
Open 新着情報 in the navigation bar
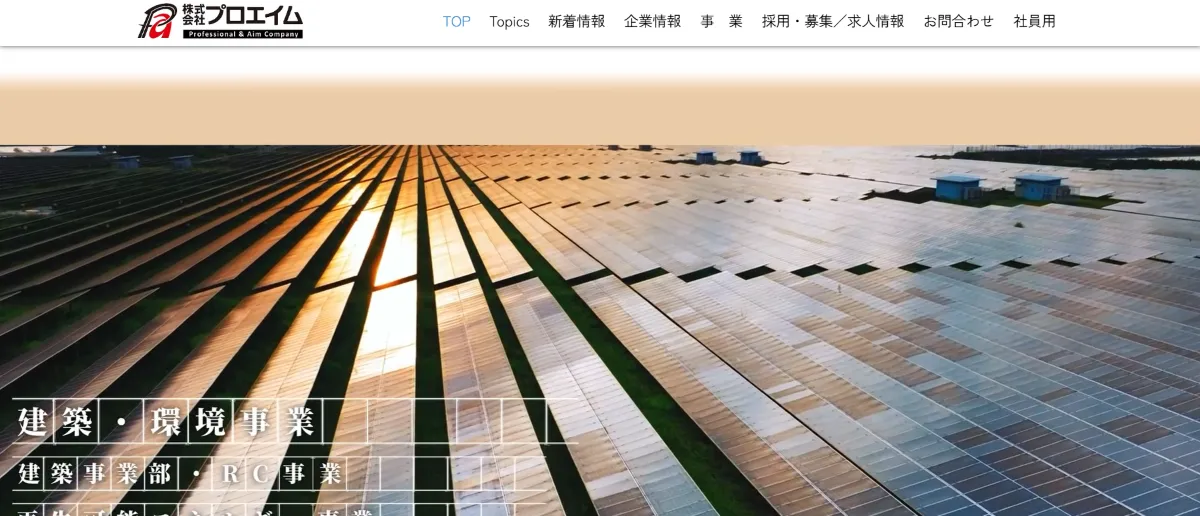click(x=576, y=22)
